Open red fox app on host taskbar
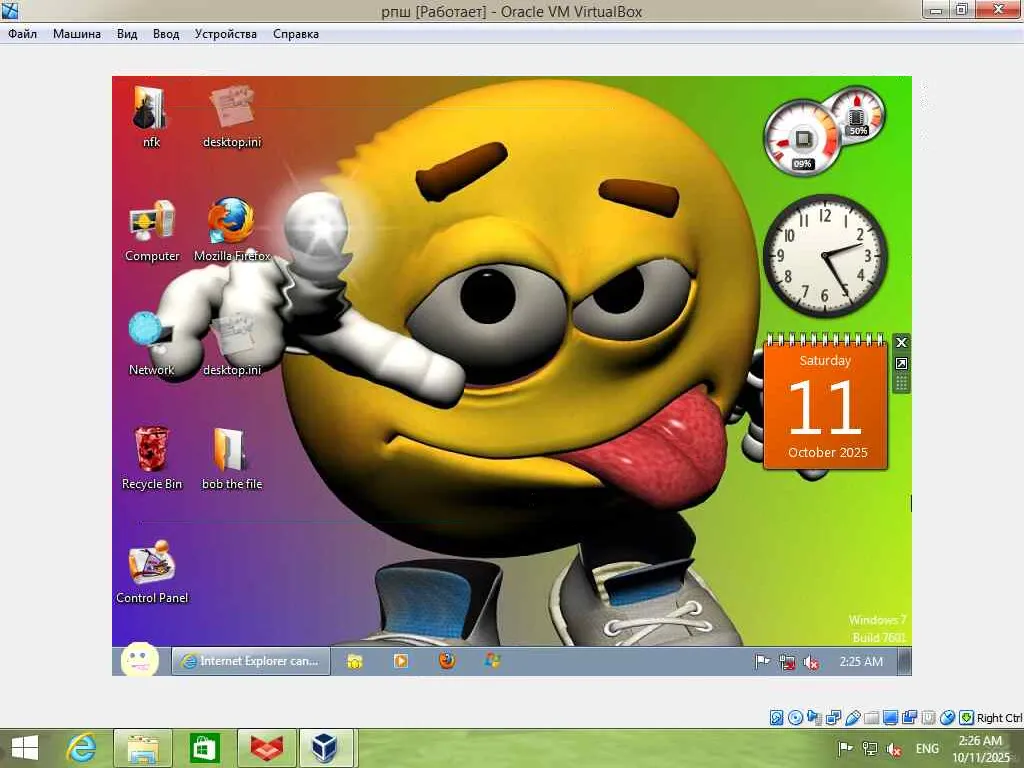This screenshot has height=768, width=1024. [266, 748]
